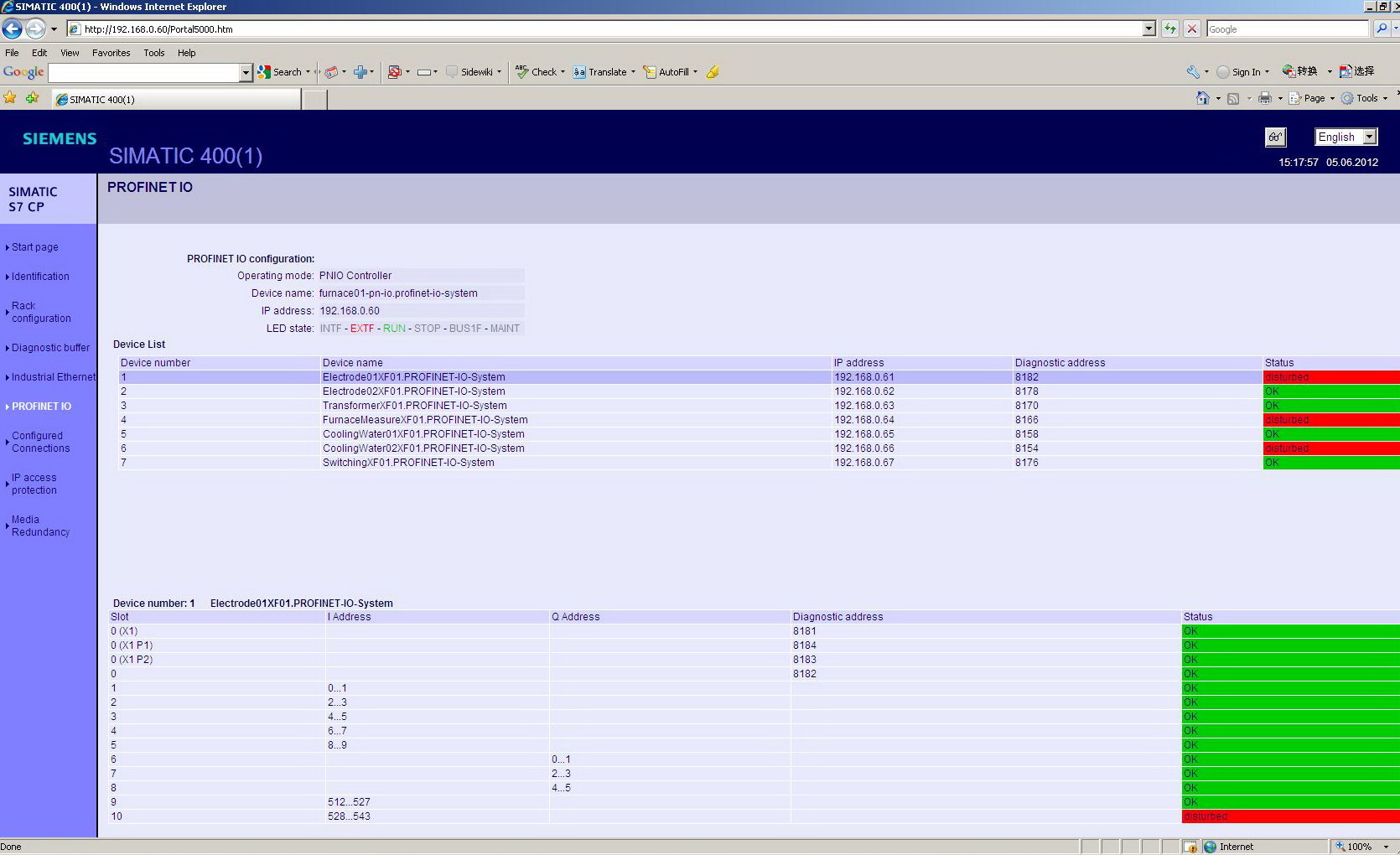The height and width of the screenshot is (855, 1400).
Task: Click the page warning icon in status bar
Action: tap(1190, 847)
